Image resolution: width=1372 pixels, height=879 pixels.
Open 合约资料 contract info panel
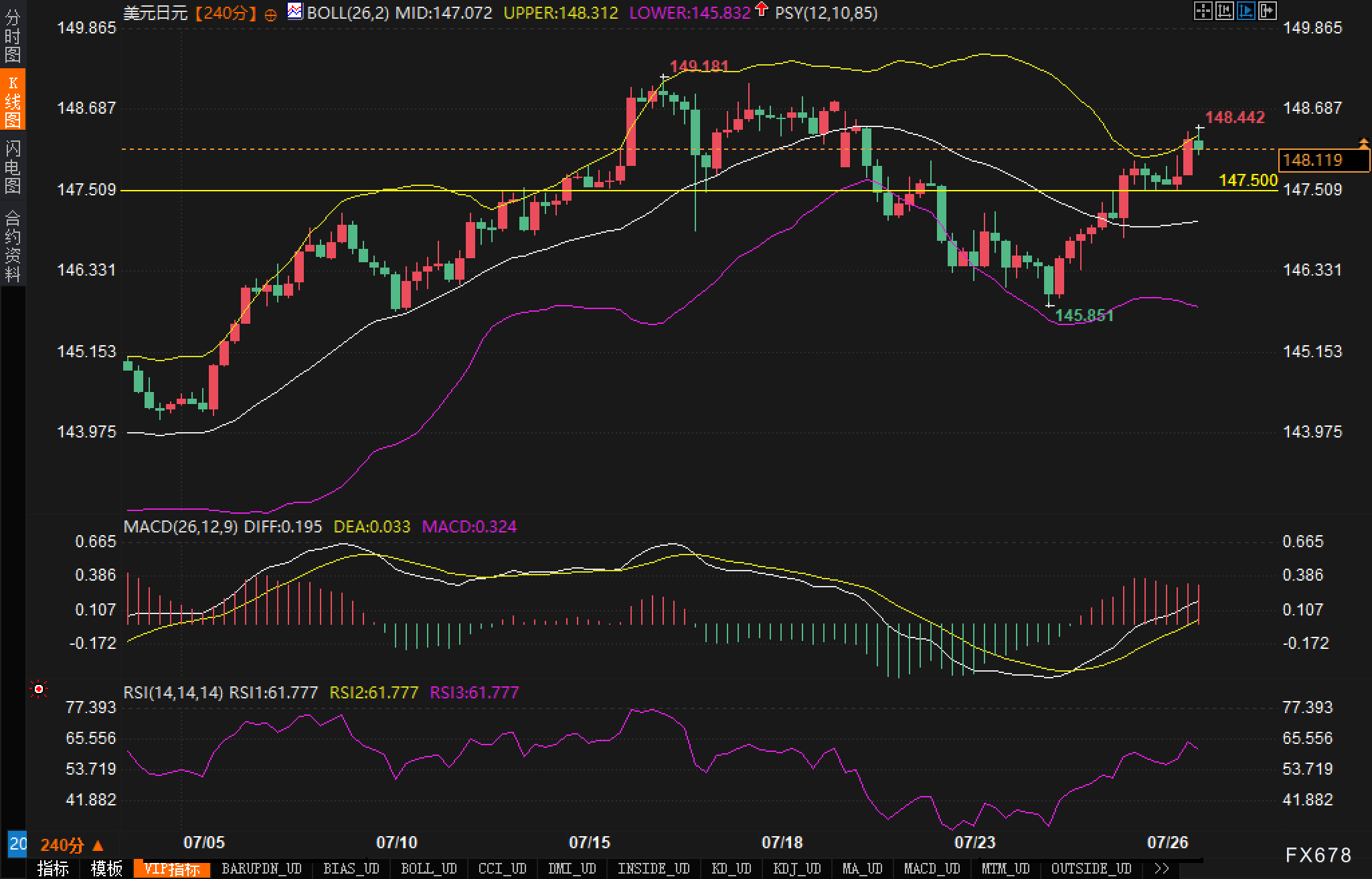click(13, 246)
